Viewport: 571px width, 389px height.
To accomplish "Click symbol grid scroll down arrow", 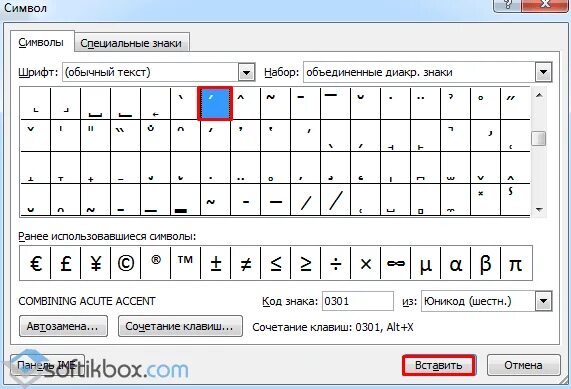I will (539, 210).
